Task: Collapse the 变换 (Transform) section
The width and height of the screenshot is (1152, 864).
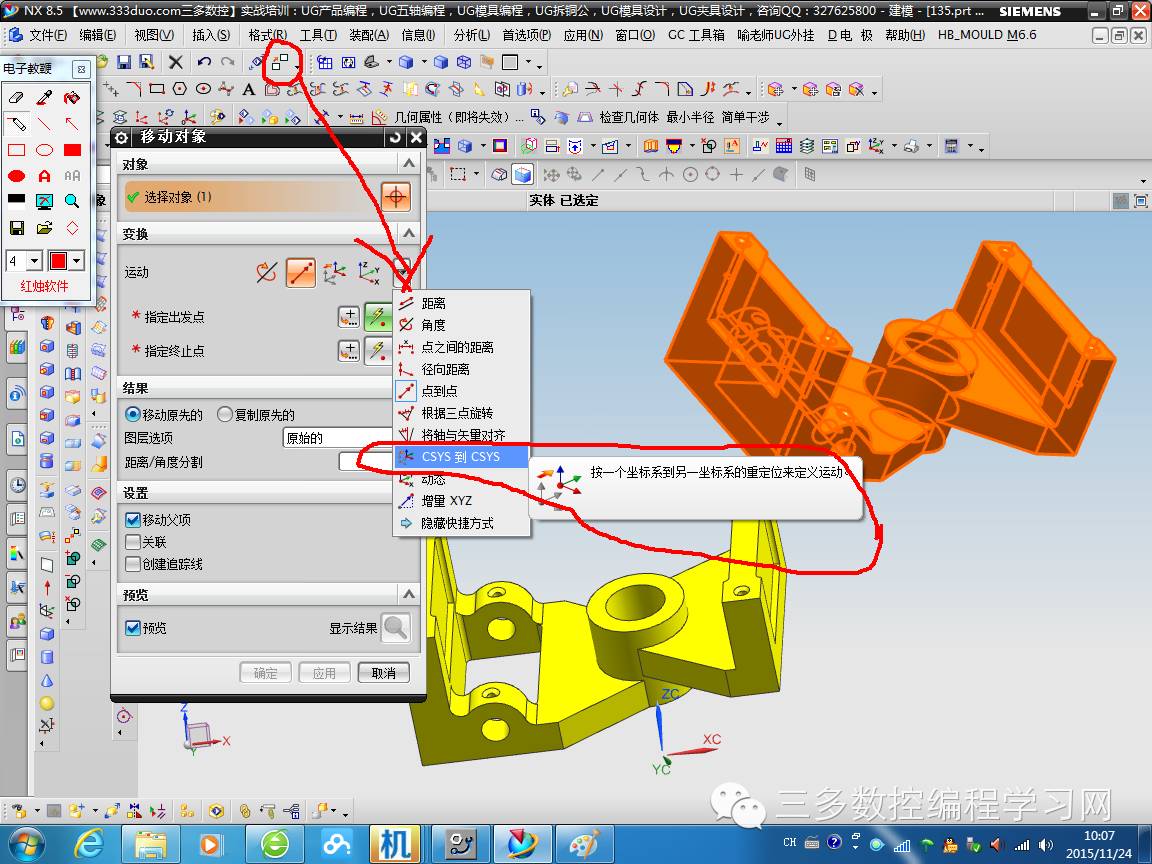Action: click(x=409, y=234)
